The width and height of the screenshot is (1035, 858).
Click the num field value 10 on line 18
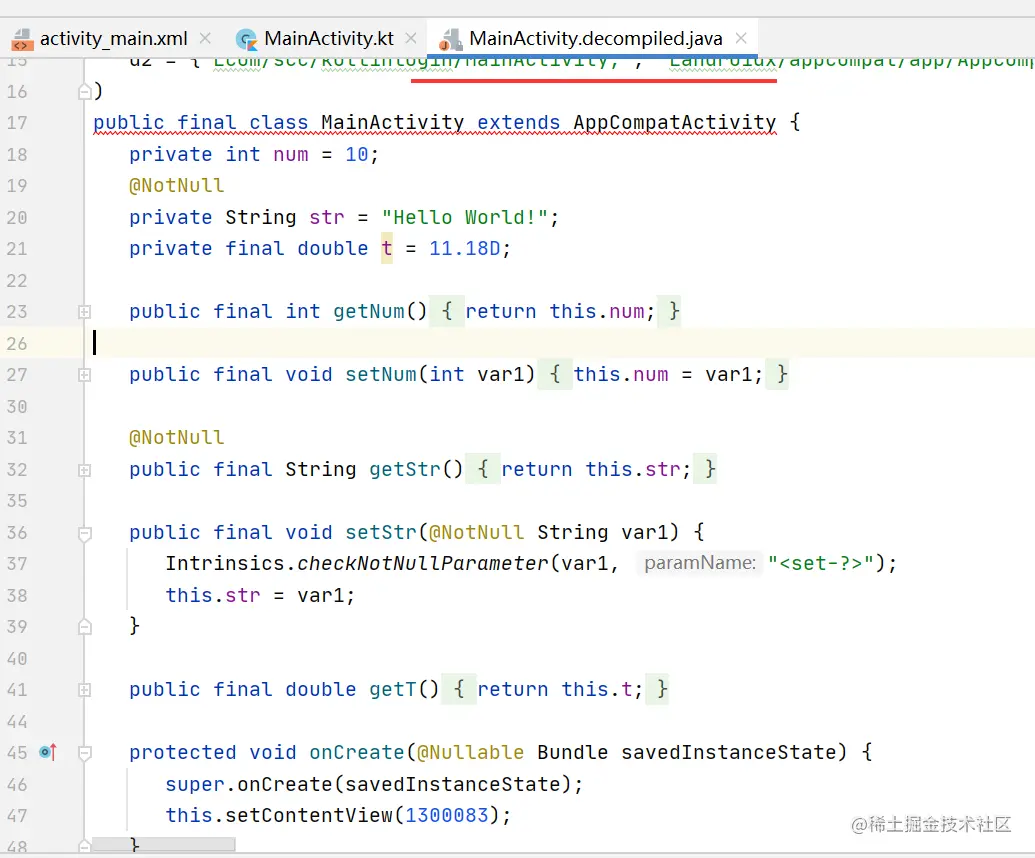pos(356,154)
